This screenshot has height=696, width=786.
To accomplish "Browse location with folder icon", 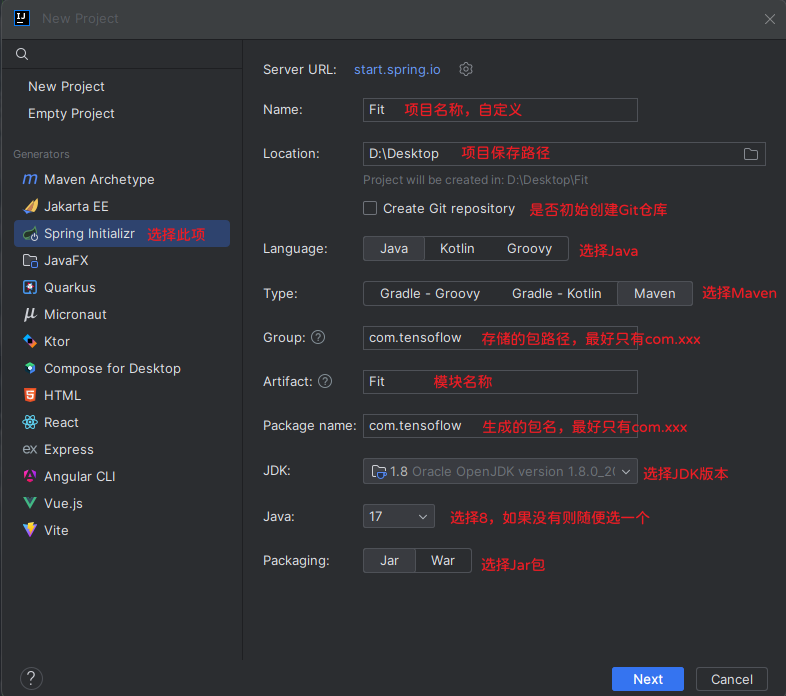I will pos(750,154).
